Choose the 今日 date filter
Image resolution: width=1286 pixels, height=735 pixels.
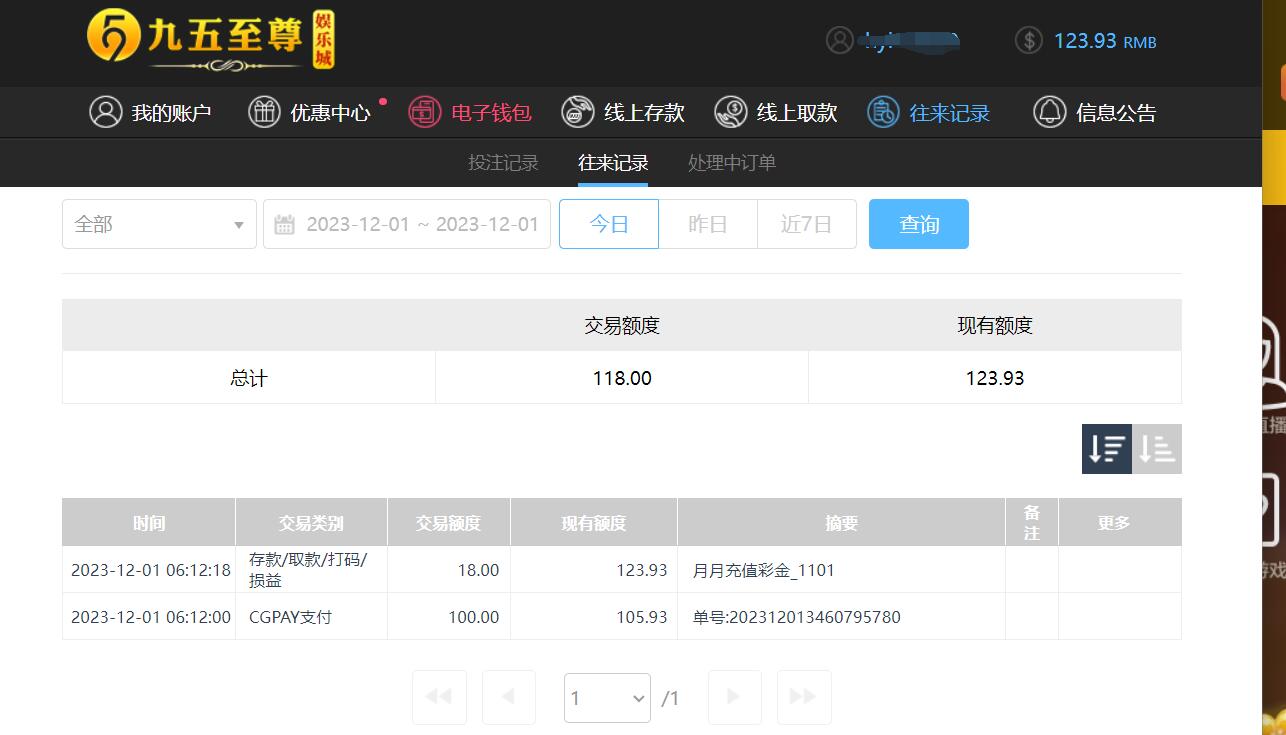[x=609, y=224]
